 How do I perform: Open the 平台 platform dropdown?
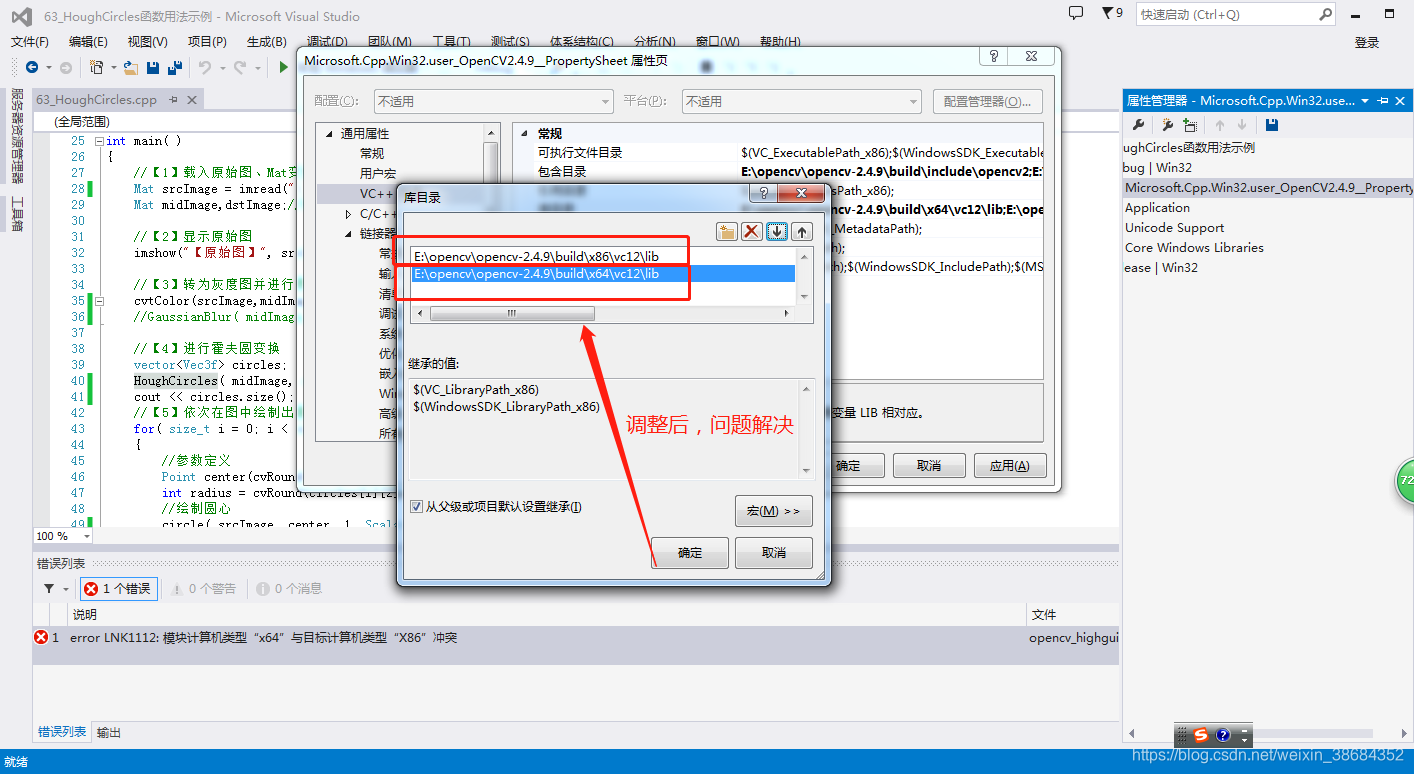802,101
